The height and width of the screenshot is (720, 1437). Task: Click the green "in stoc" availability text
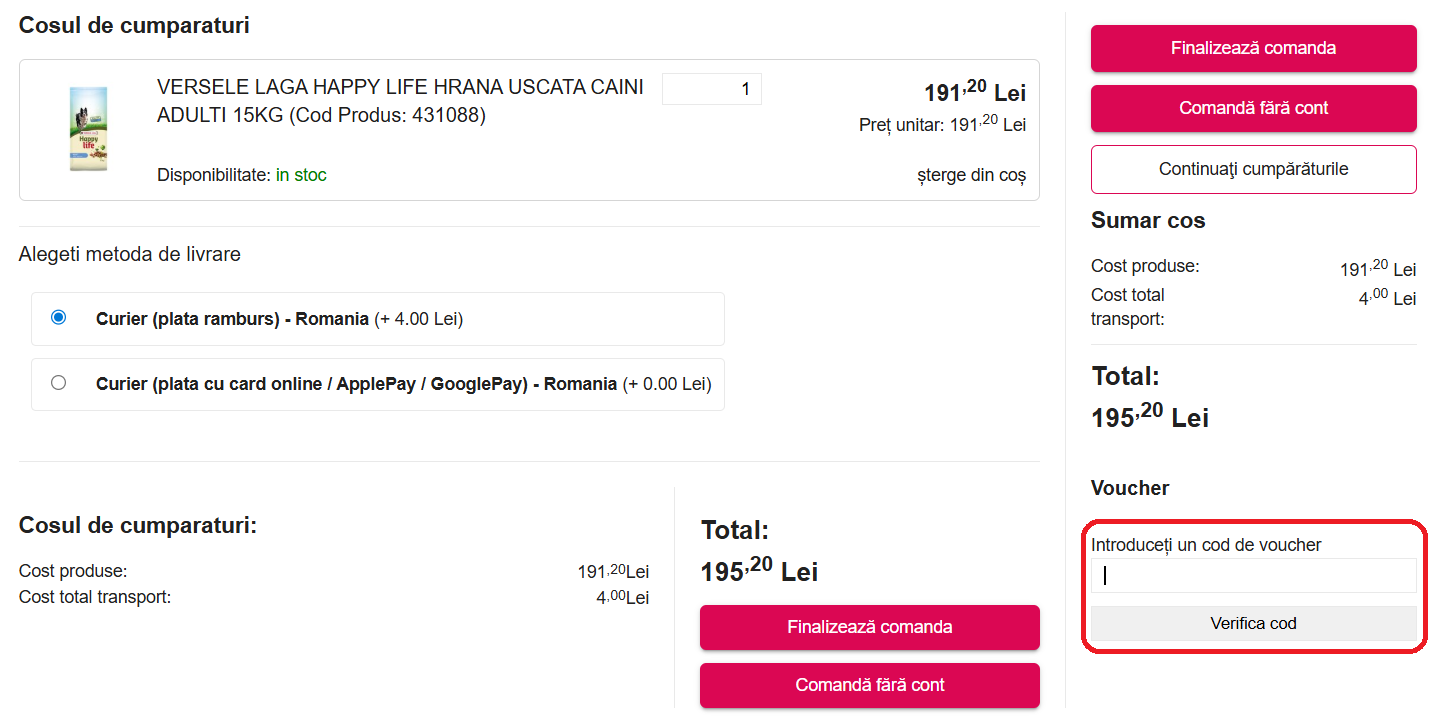301,175
